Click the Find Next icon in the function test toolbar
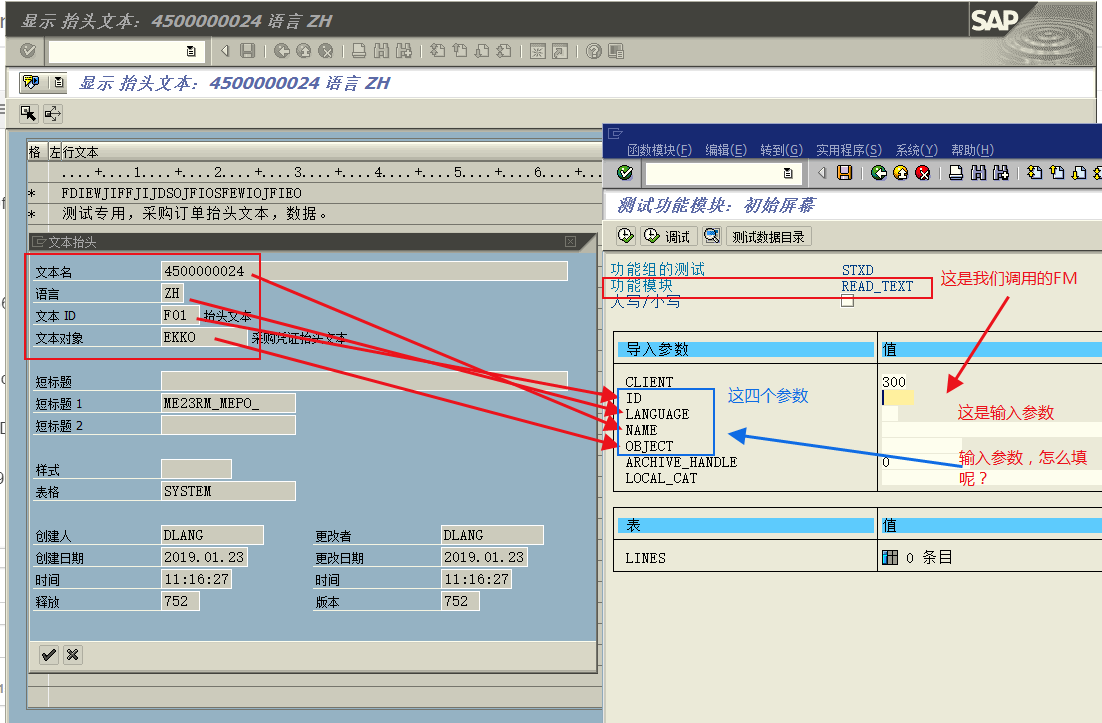Image resolution: width=1102 pixels, height=723 pixels. click(x=1001, y=173)
